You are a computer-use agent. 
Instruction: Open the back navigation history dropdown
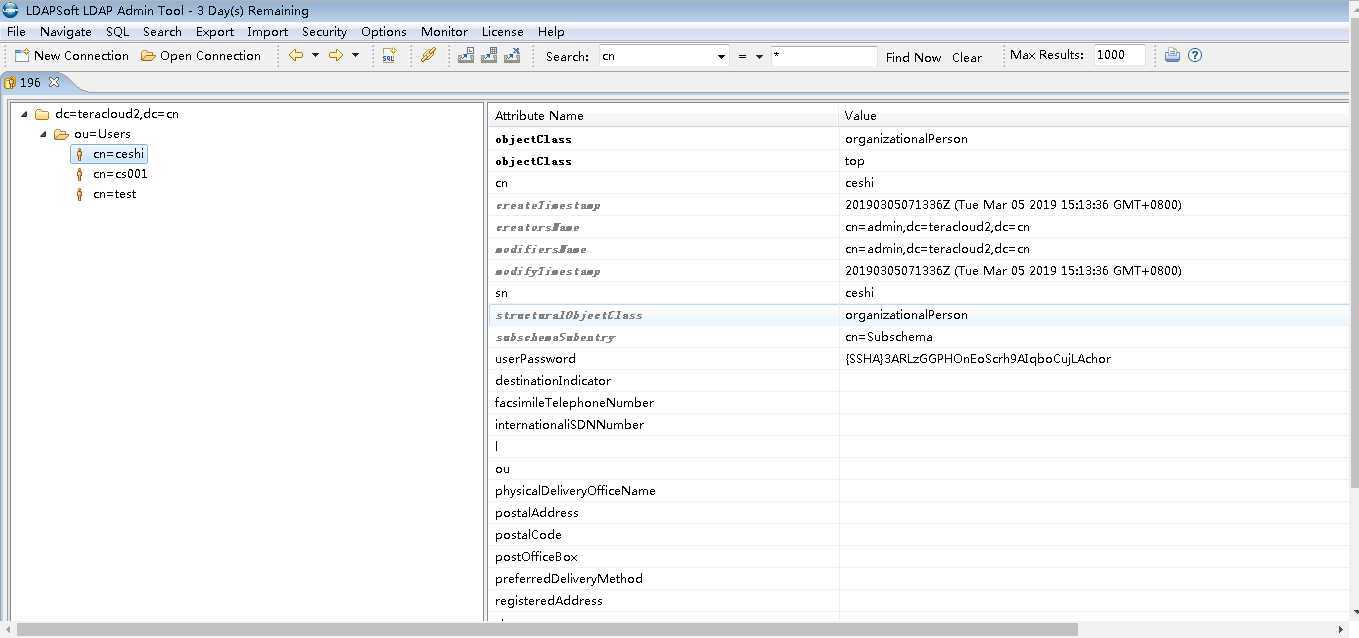[315, 56]
